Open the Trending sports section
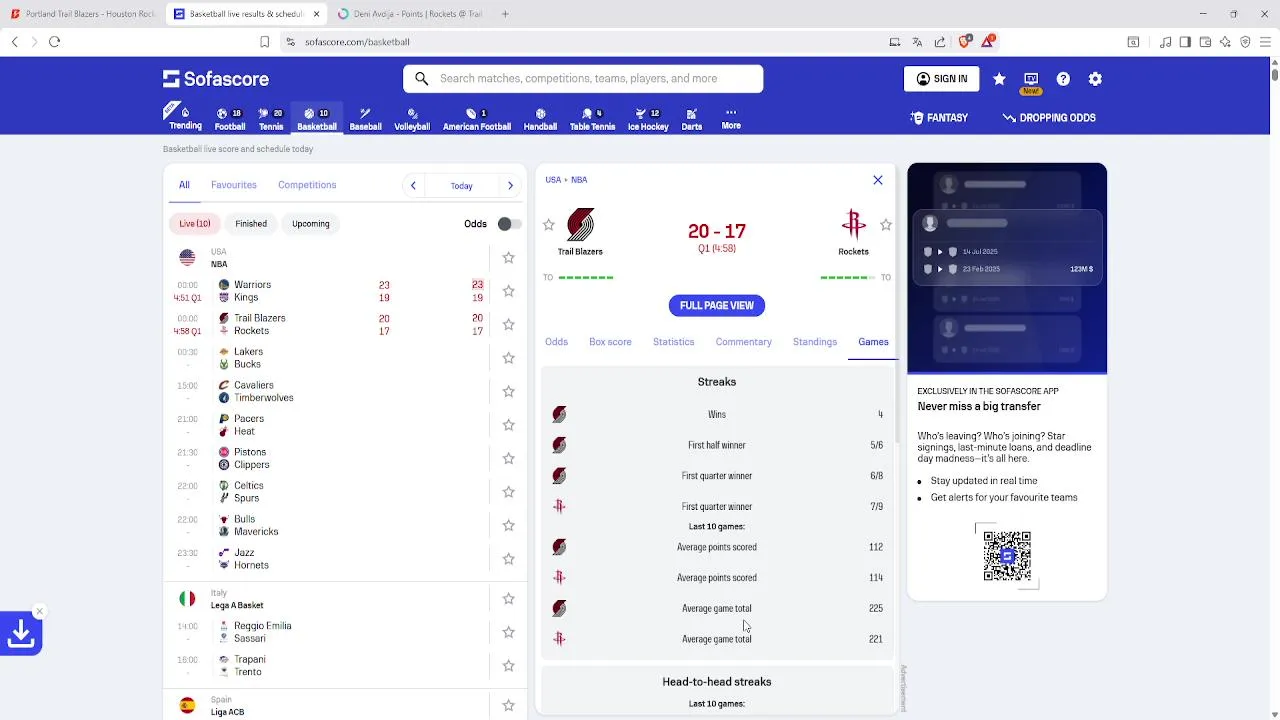 click(185, 118)
